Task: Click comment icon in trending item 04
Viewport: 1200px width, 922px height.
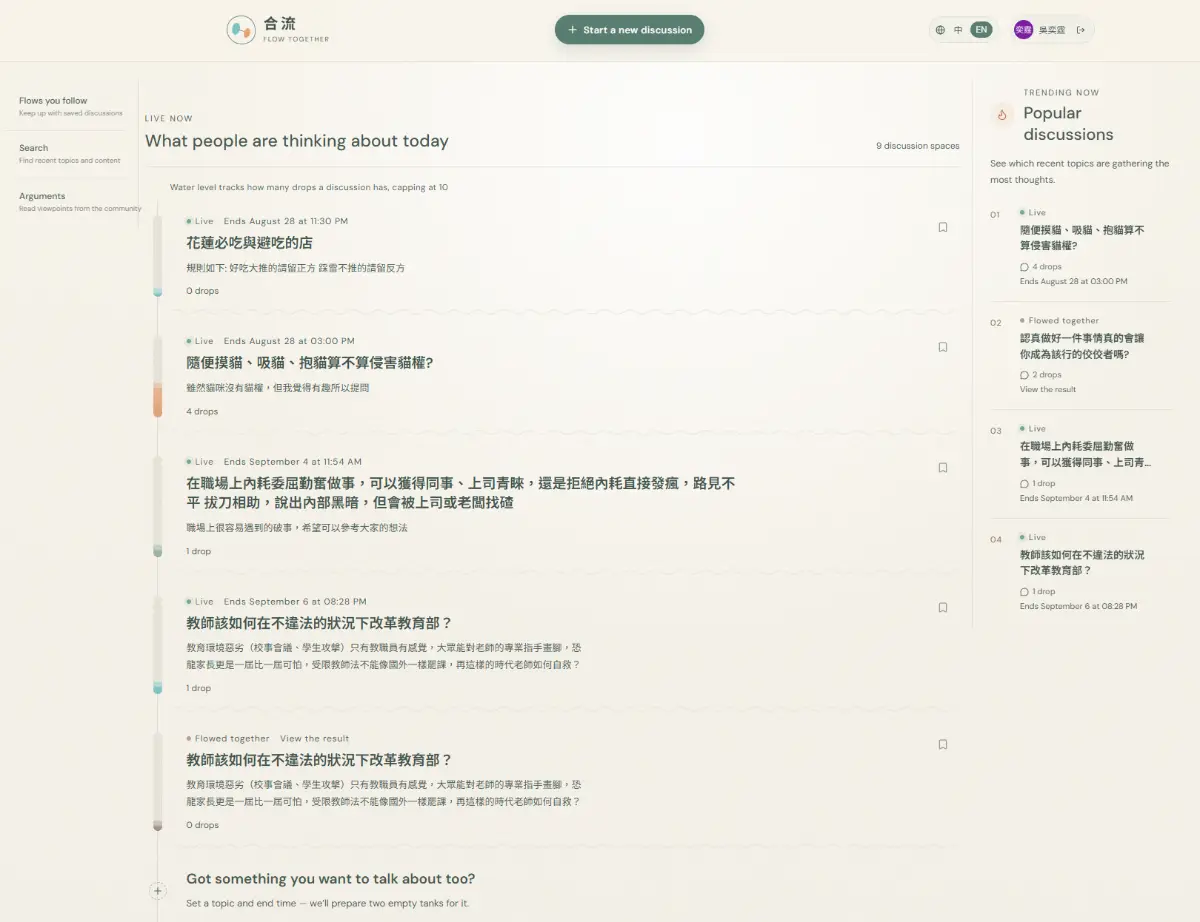Action: [1024, 591]
